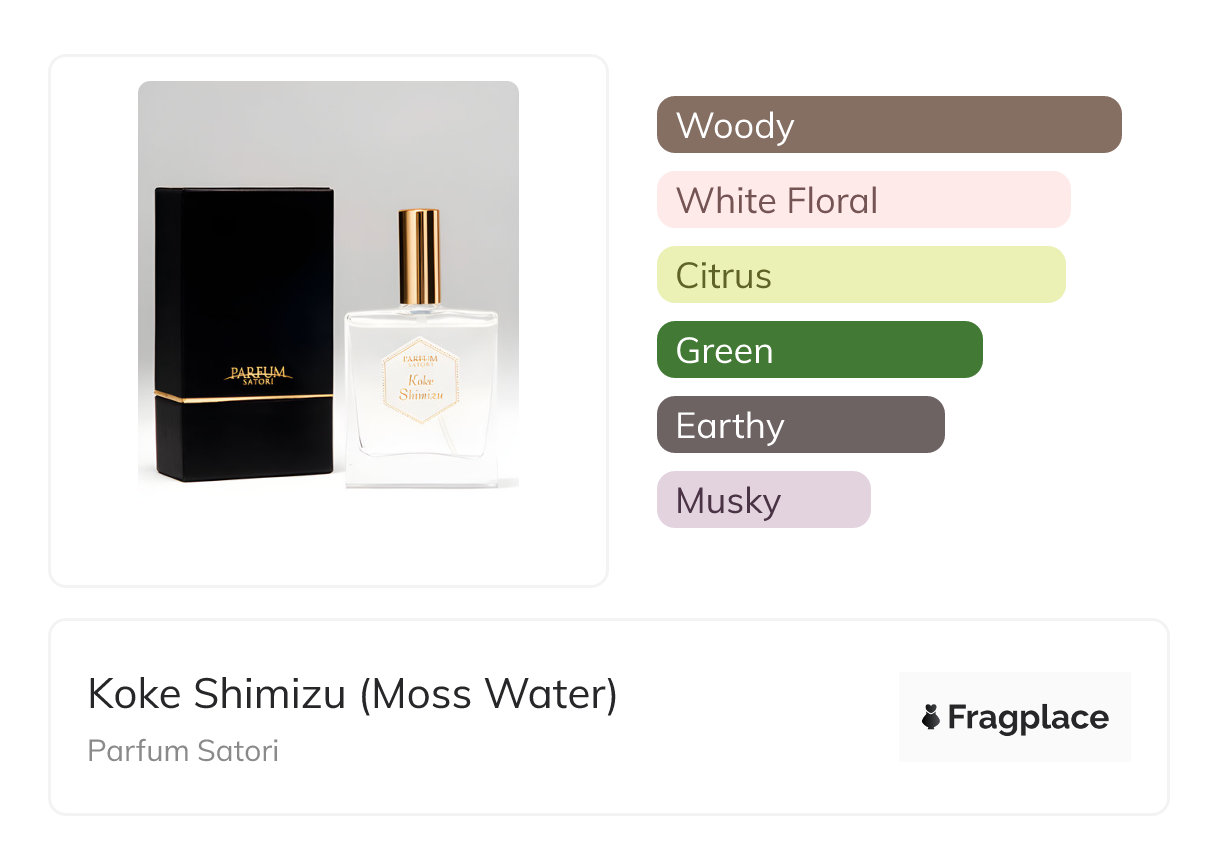Click the gold cap of the perfume bottle
This screenshot has width=1218, height=864.
[419, 256]
